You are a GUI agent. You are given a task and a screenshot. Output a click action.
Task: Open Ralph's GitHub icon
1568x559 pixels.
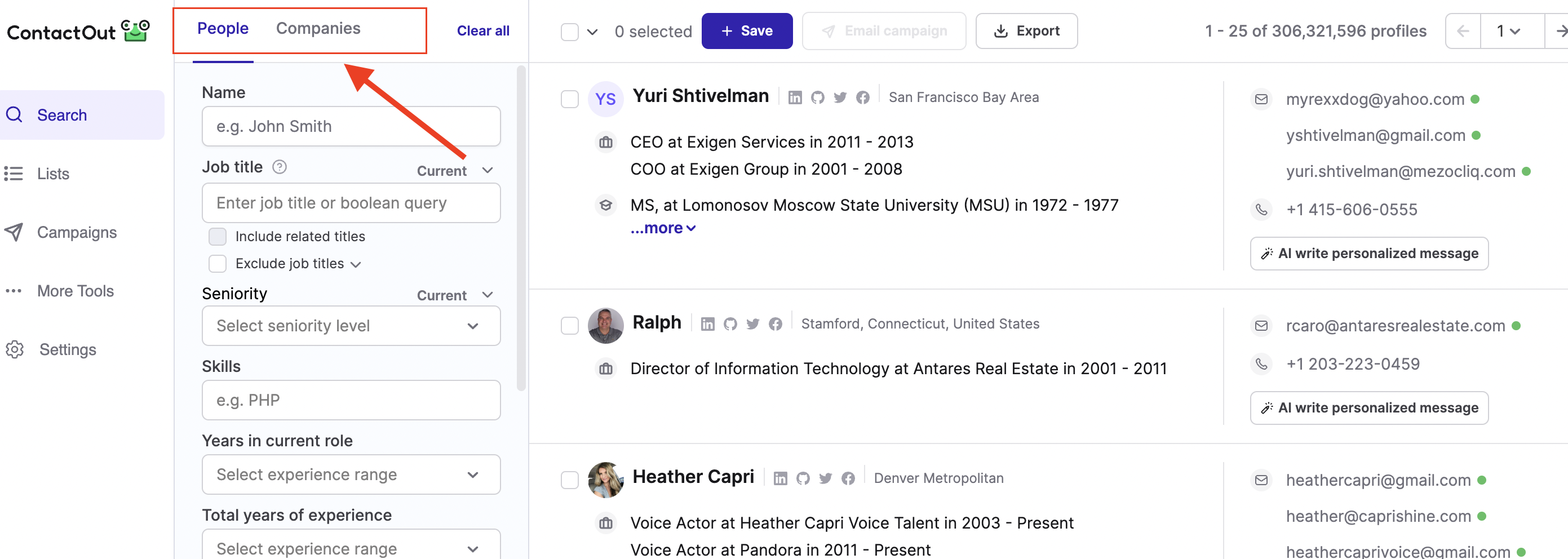730,324
